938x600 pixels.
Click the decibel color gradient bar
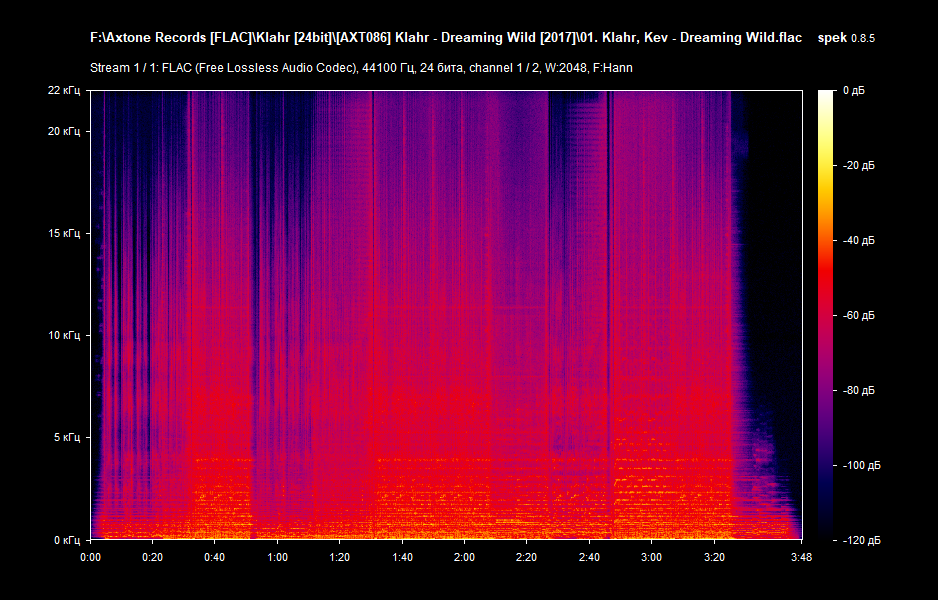826,315
